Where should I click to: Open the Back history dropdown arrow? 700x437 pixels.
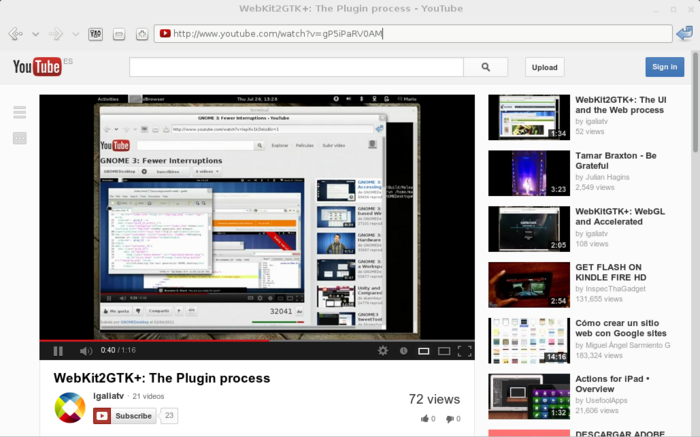tap(36, 34)
